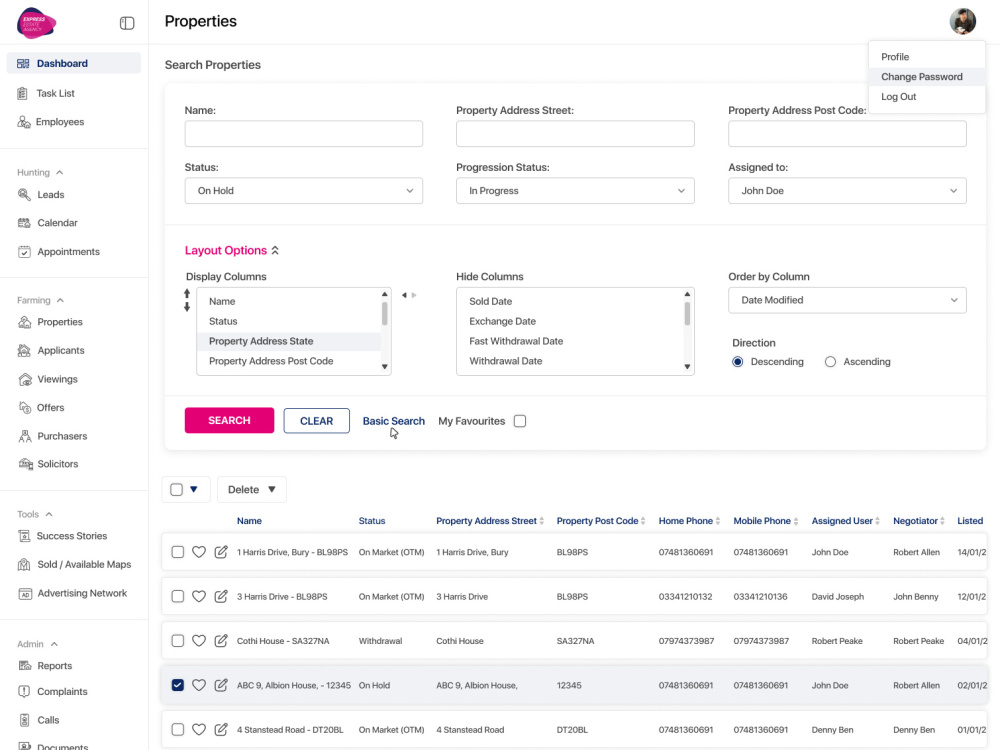Open the Order by Column dropdown
Viewport: 1000px width, 750px height.
(847, 300)
